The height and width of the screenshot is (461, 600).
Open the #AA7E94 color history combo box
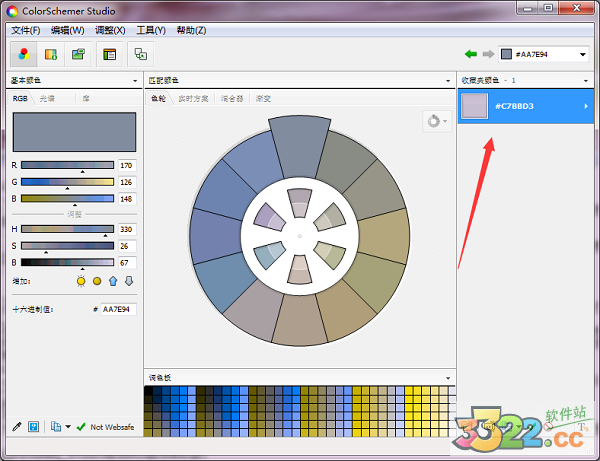[543, 54]
